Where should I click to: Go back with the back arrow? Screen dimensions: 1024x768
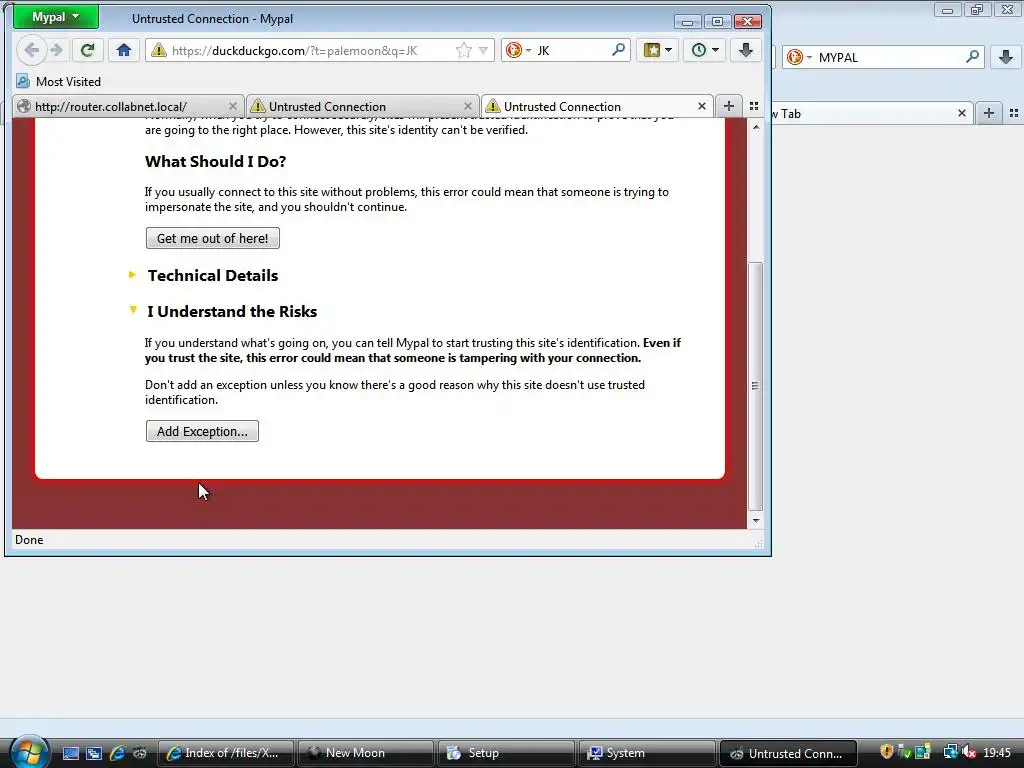click(x=31, y=50)
